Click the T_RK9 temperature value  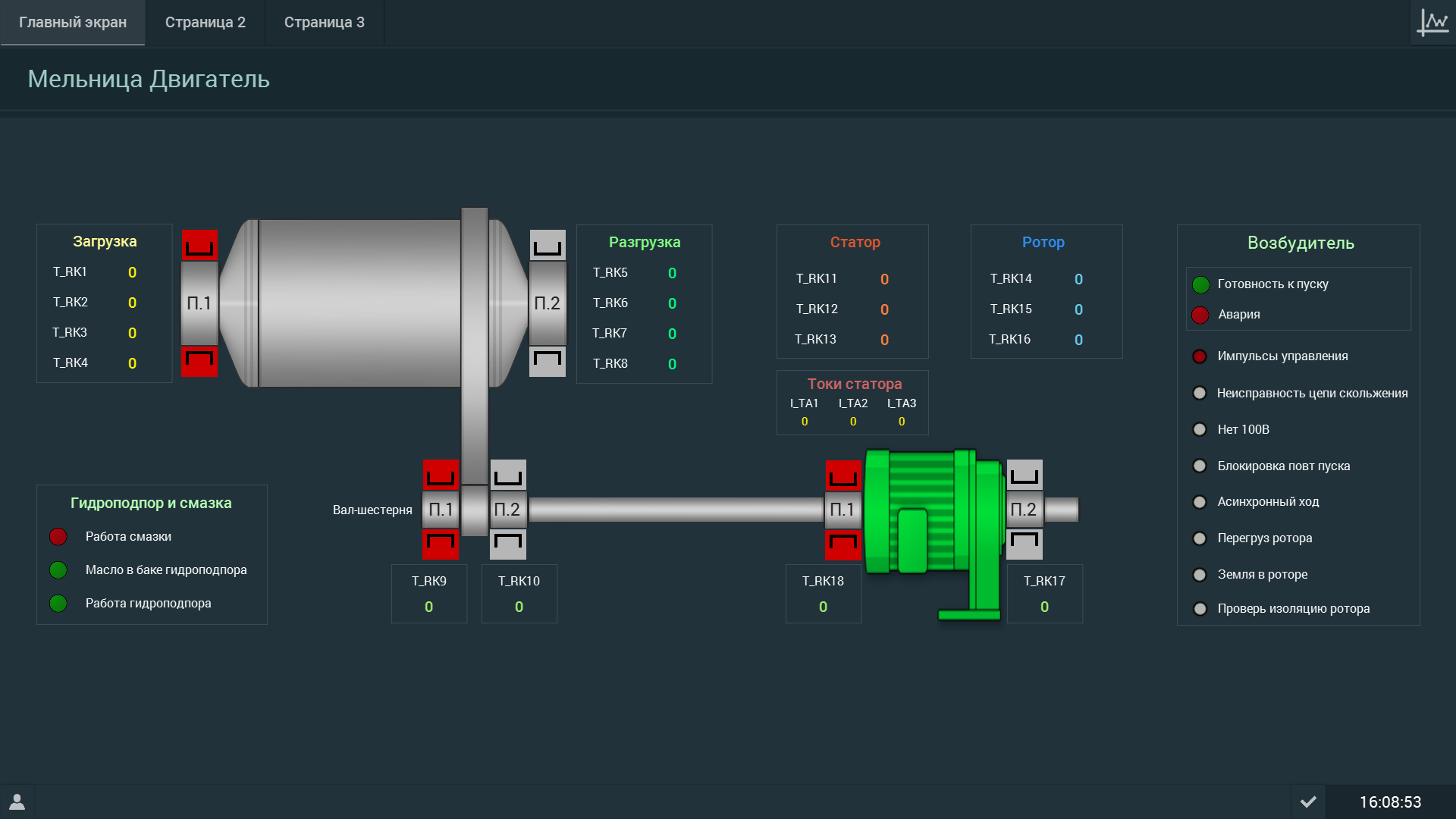tap(429, 607)
